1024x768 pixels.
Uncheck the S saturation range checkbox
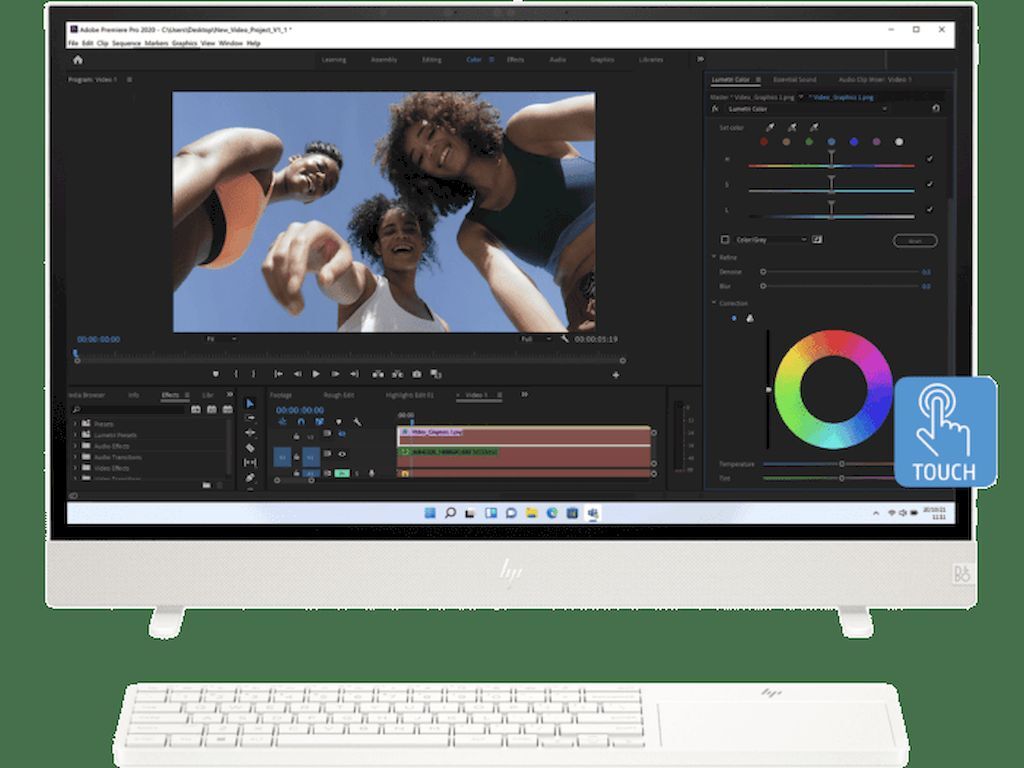(x=929, y=184)
